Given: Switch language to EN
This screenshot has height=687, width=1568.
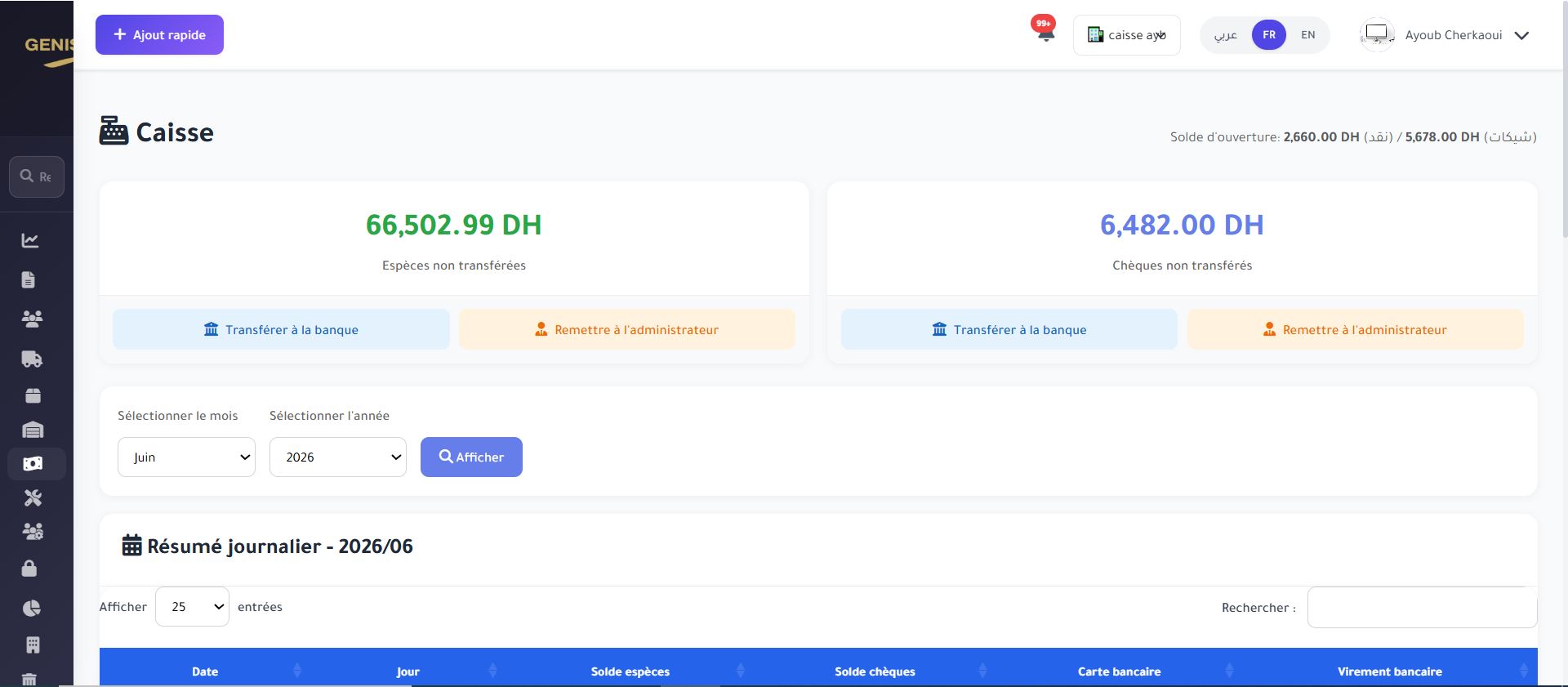Looking at the screenshot, I should pyautogui.click(x=1308, y=35).
